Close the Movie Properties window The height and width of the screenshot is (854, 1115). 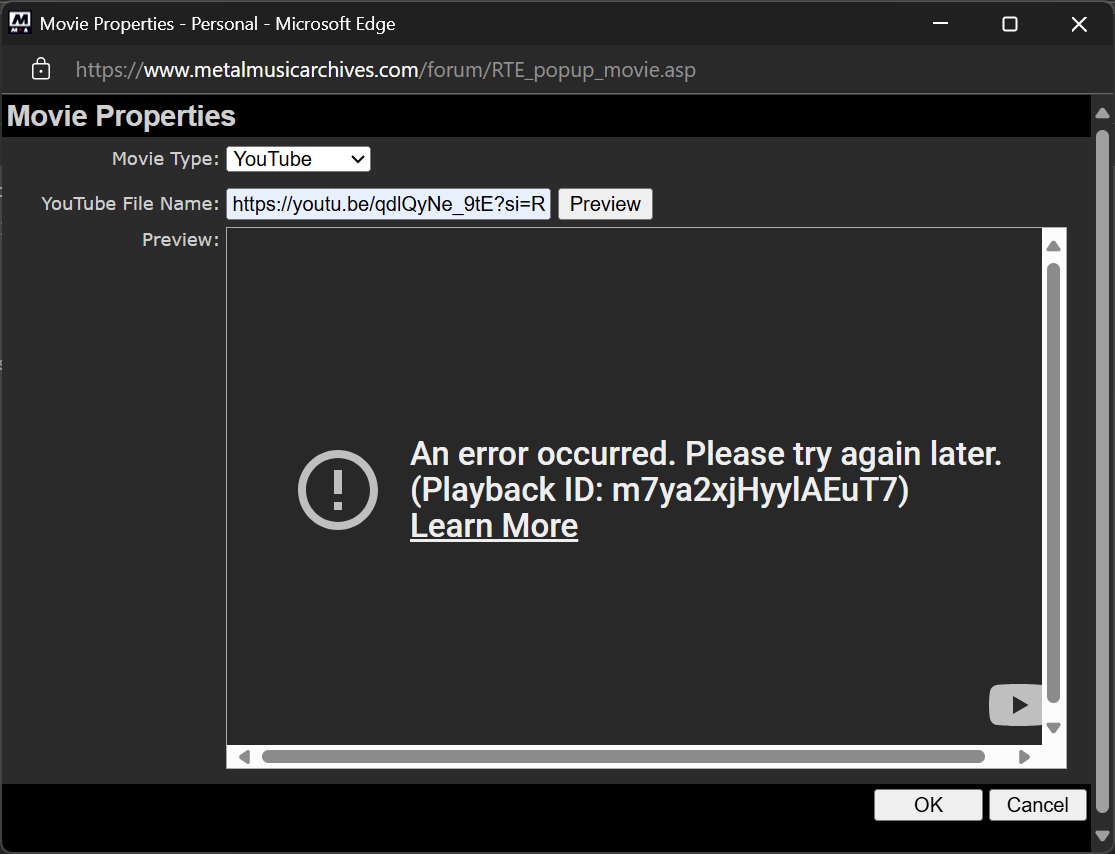pyautogui.click(x=1079, y=23)
